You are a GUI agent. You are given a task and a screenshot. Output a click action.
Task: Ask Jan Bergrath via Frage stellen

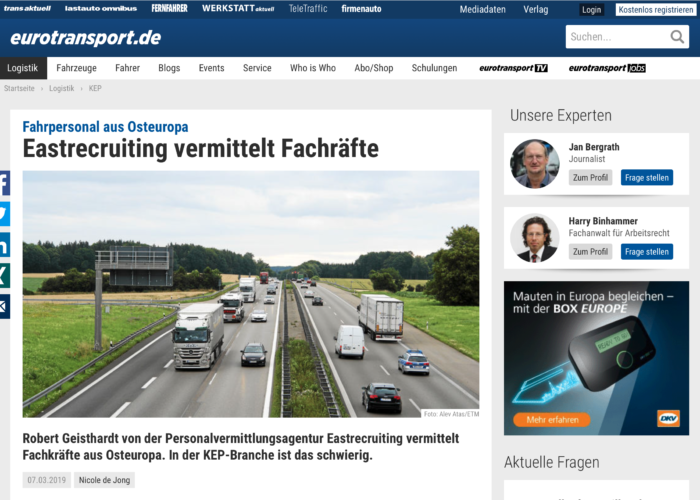646,178
